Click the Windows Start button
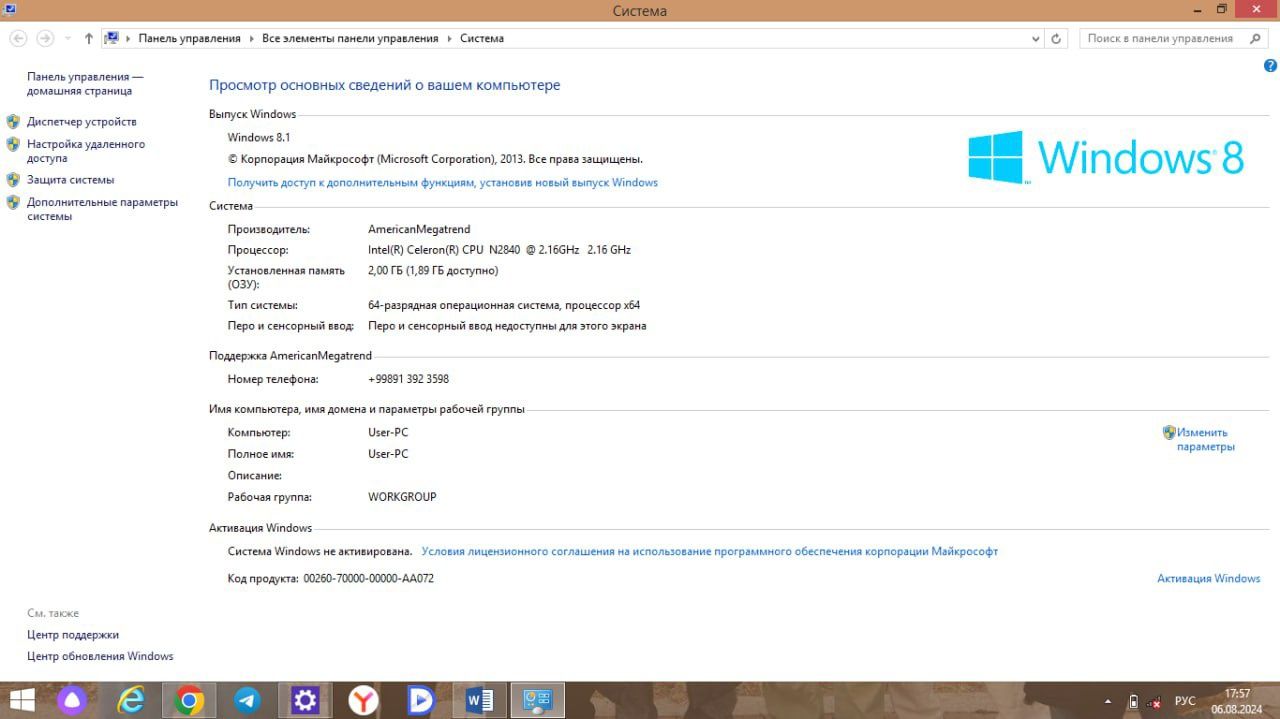This screenshot has height=719, width=1280. [x=22, y=700]
